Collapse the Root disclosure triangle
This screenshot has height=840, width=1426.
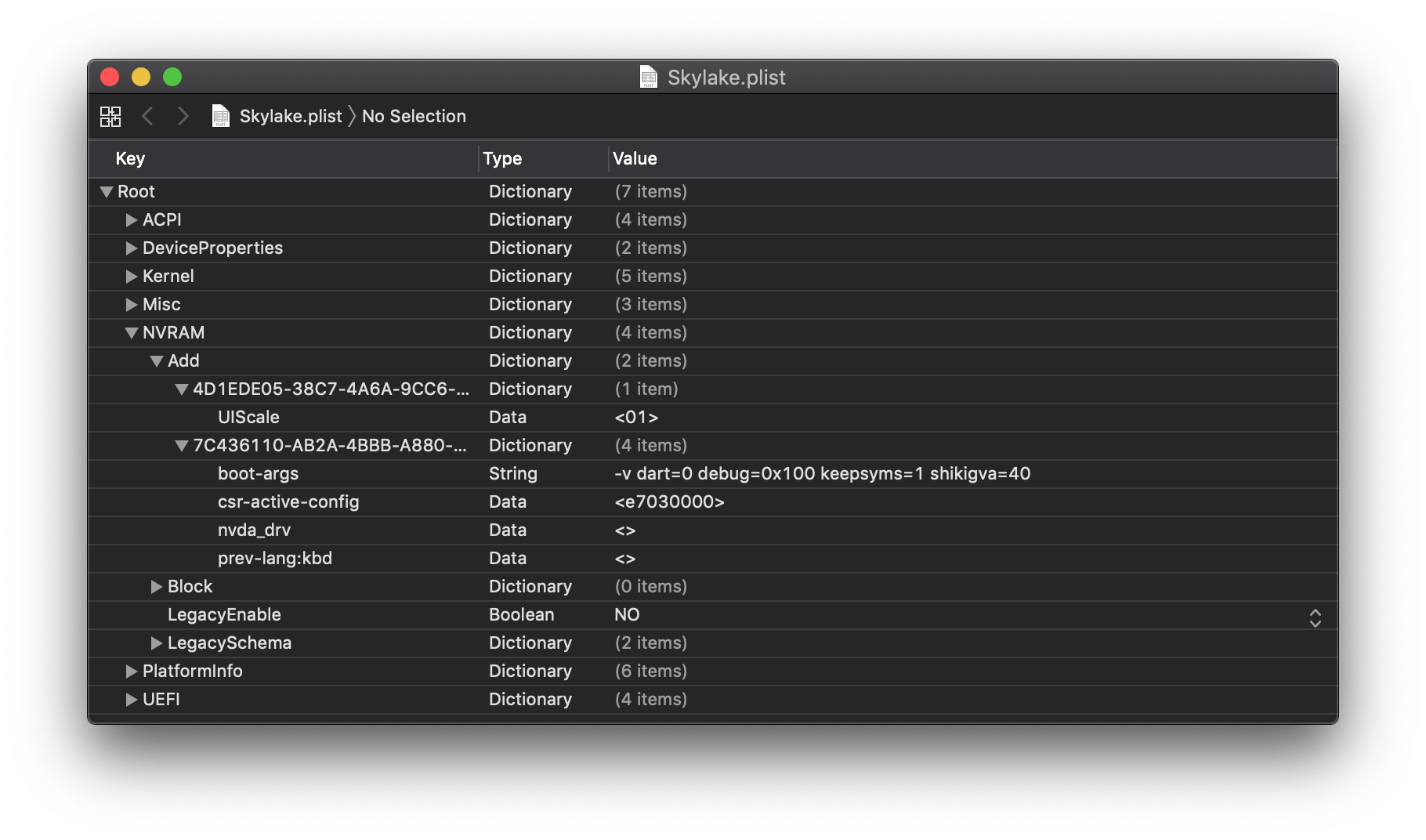tap(107, 192)
